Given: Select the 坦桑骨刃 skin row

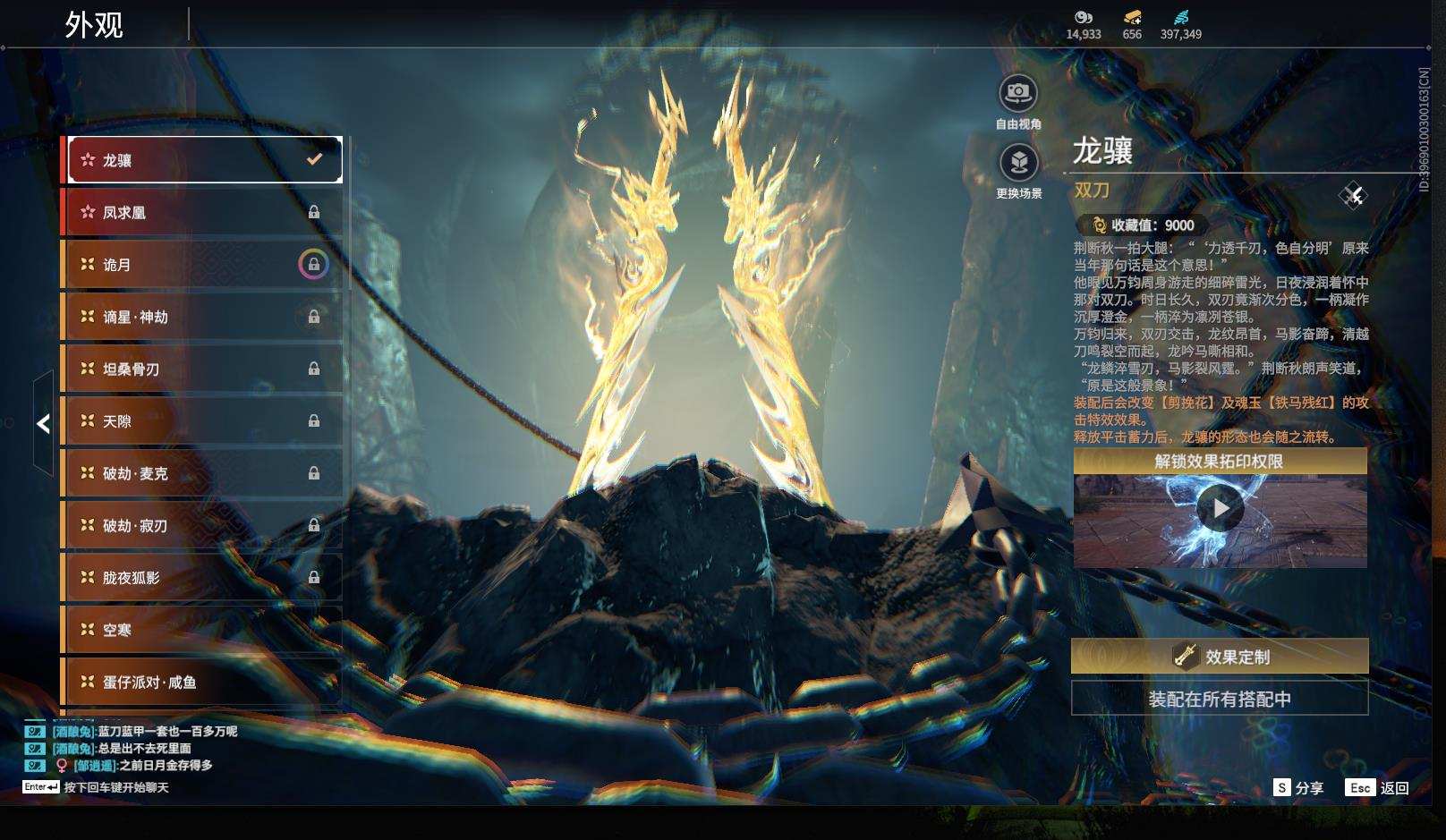Looking at the screenshot, I should [203, 369].
